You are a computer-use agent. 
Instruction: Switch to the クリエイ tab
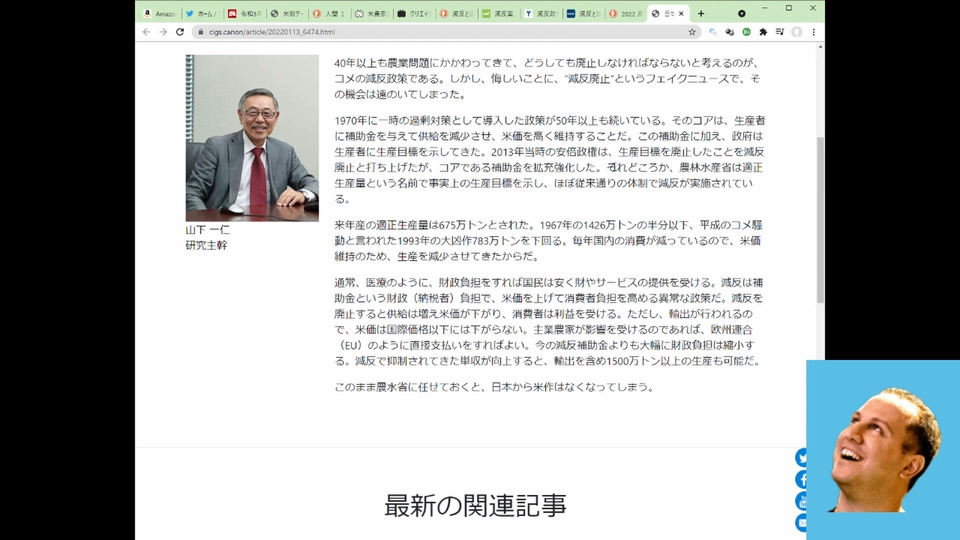(414, 13)
